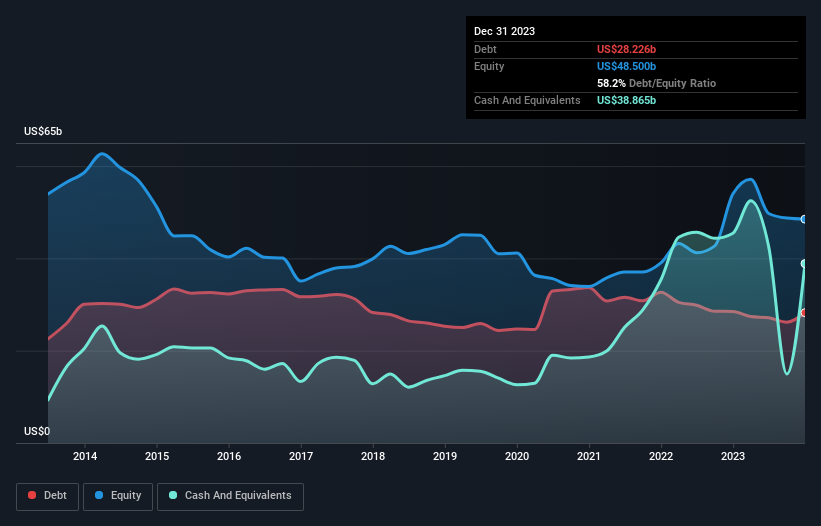Click the 2016 x-axis label

coord(229,456)
